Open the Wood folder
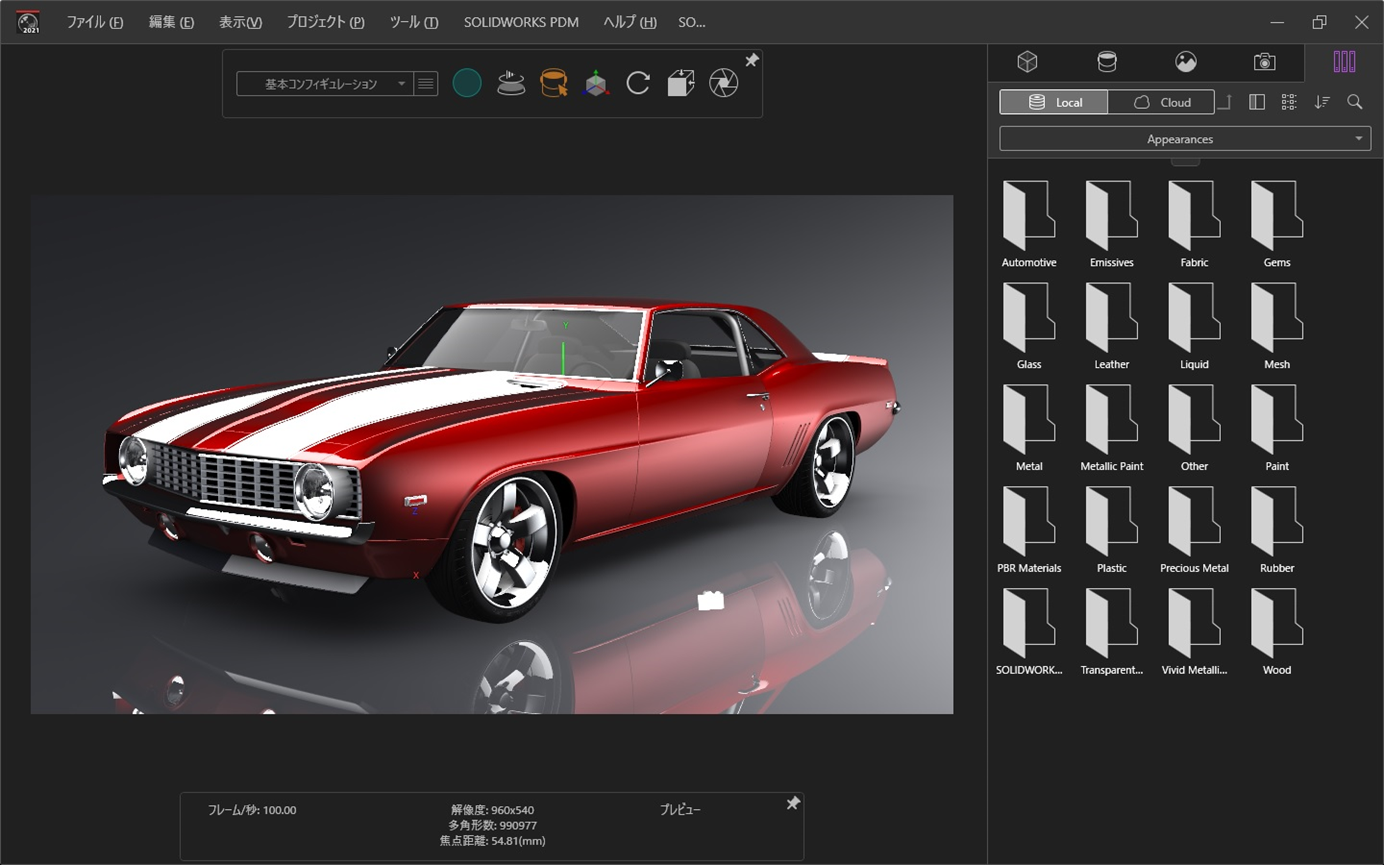1384x865 pixels. coord(1277,632)
